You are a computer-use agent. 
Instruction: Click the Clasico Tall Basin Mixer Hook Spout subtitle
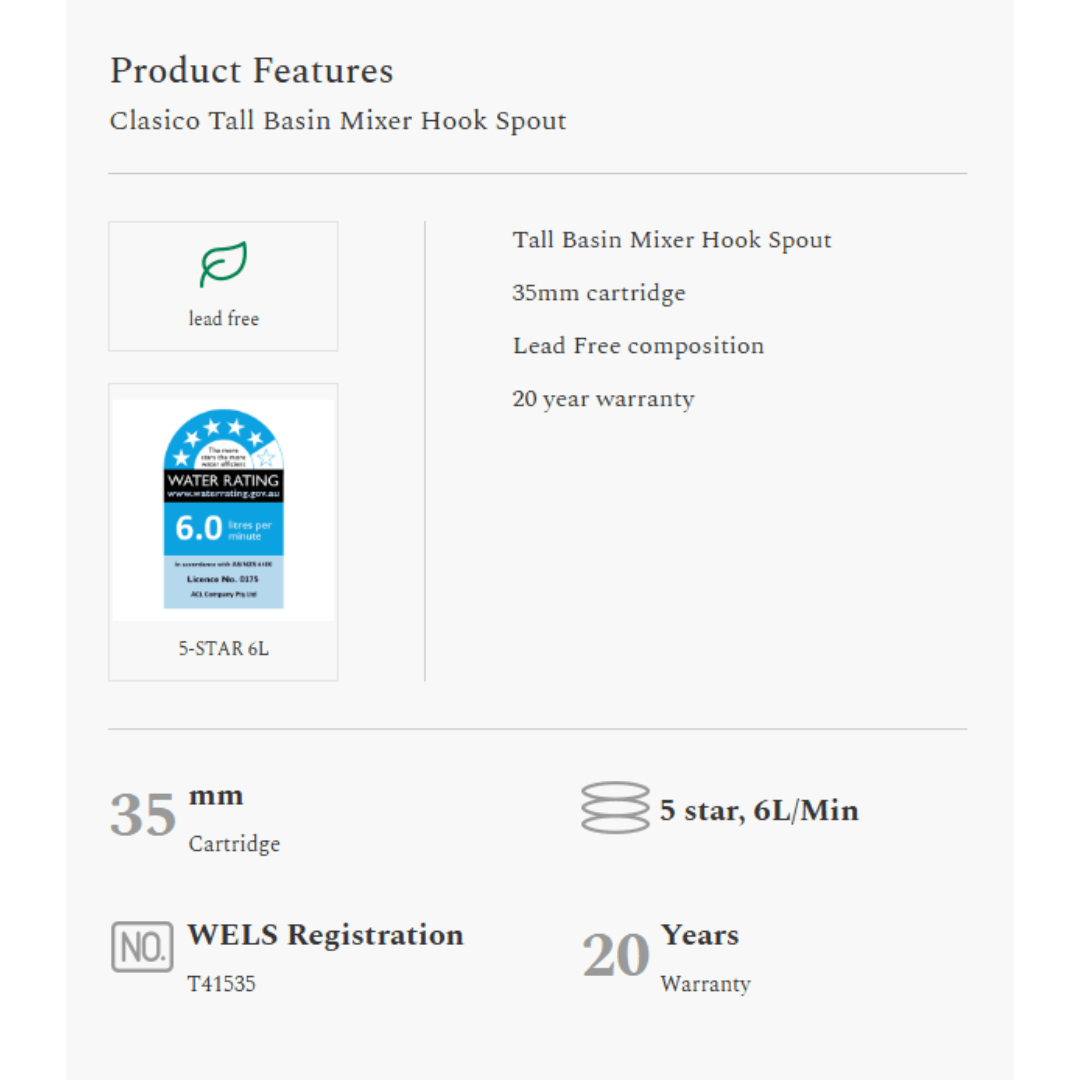pos(338,121)
